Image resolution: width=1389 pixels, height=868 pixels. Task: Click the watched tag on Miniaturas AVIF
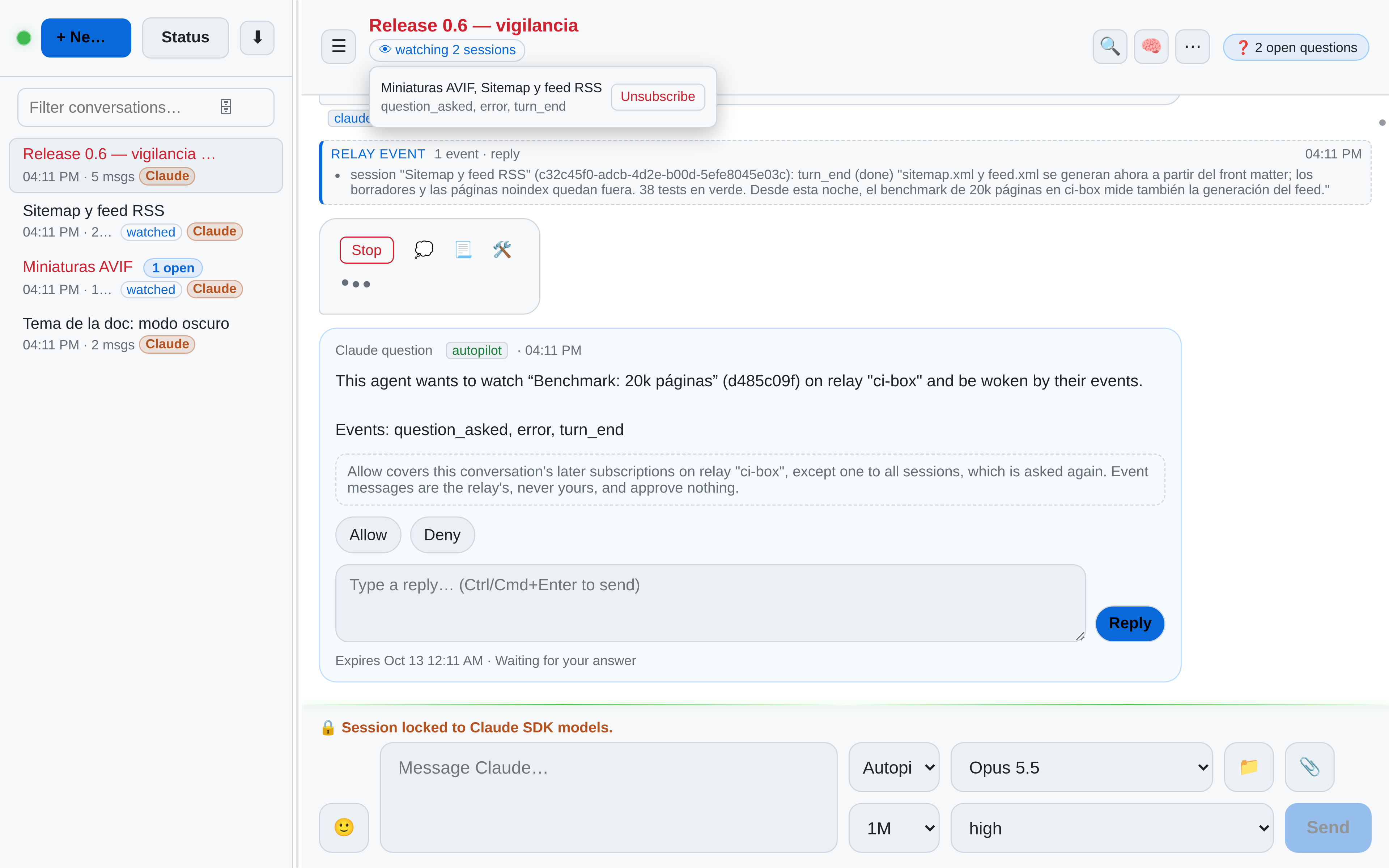click(x=151, y=289)
